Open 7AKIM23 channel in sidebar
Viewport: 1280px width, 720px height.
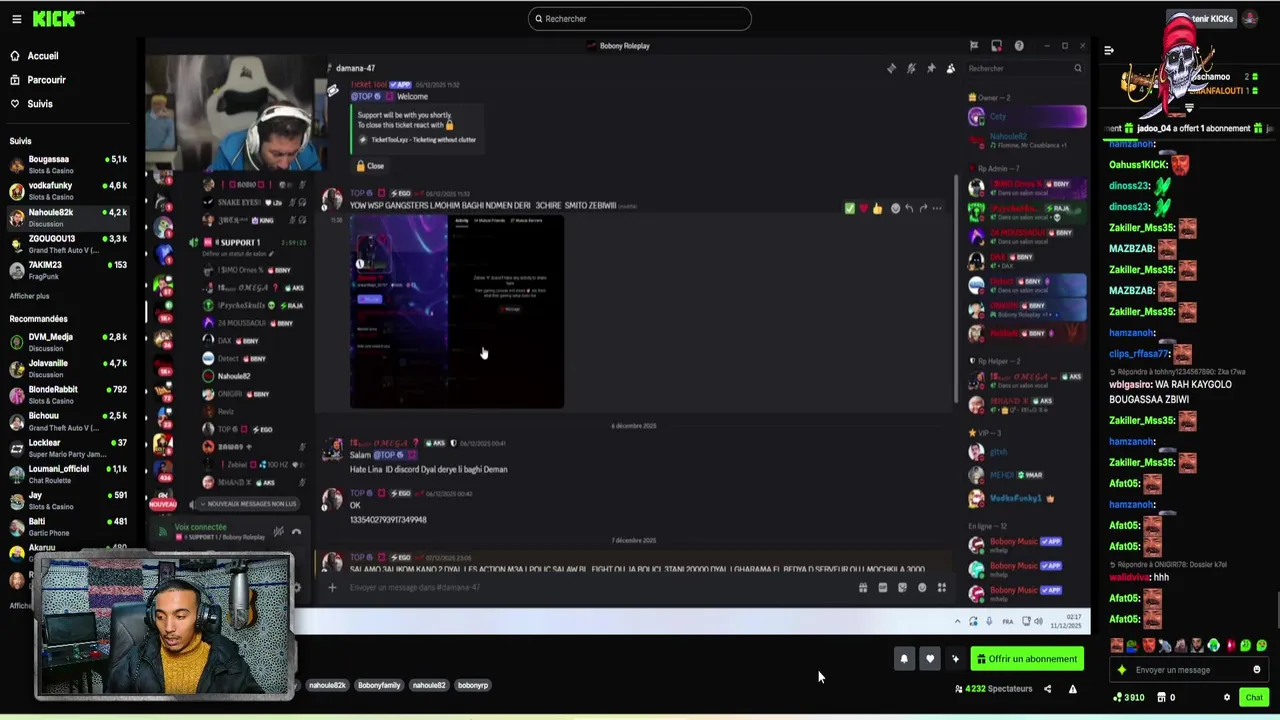pyautogui.click(x=68, y=269)
